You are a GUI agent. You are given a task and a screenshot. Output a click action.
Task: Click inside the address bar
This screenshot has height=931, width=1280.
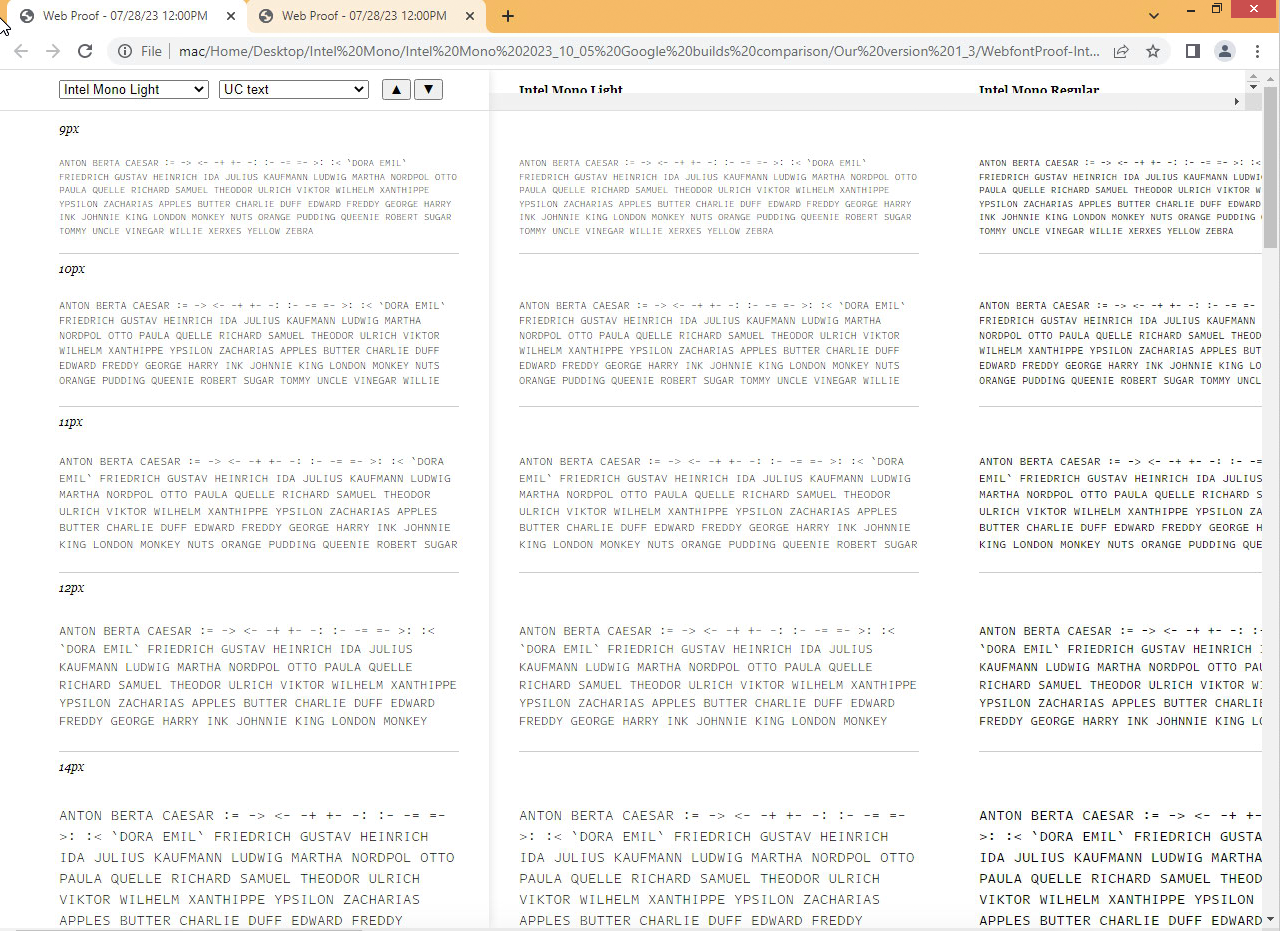(600, 50)
